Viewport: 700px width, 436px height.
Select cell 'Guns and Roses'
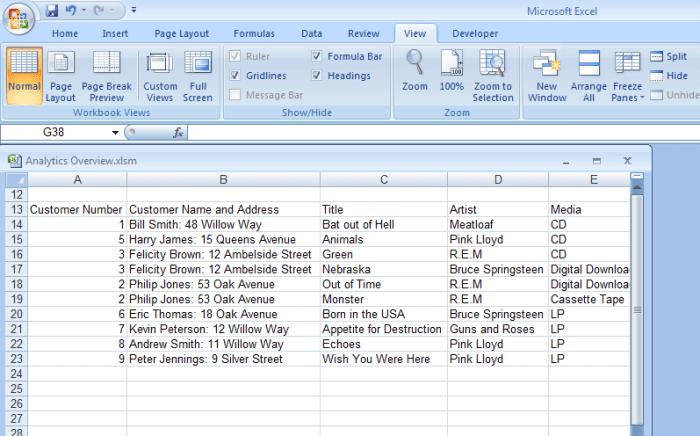point(498,329)
